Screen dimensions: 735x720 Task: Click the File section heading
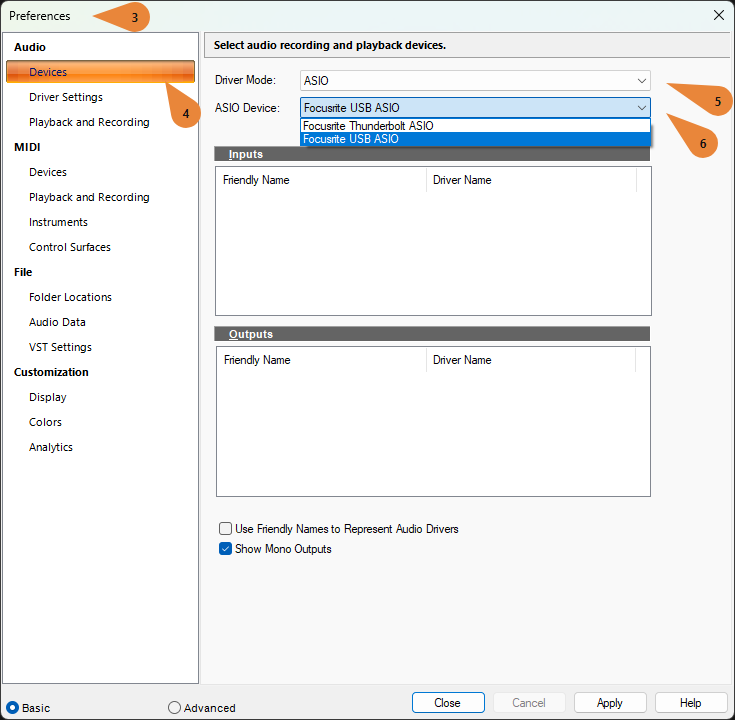click(x=23, y=272)
